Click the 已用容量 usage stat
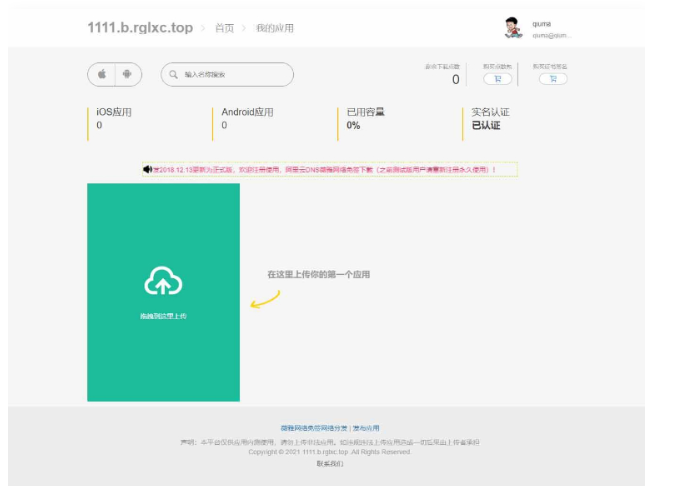The image size is (696, 486). pos(365,118)
